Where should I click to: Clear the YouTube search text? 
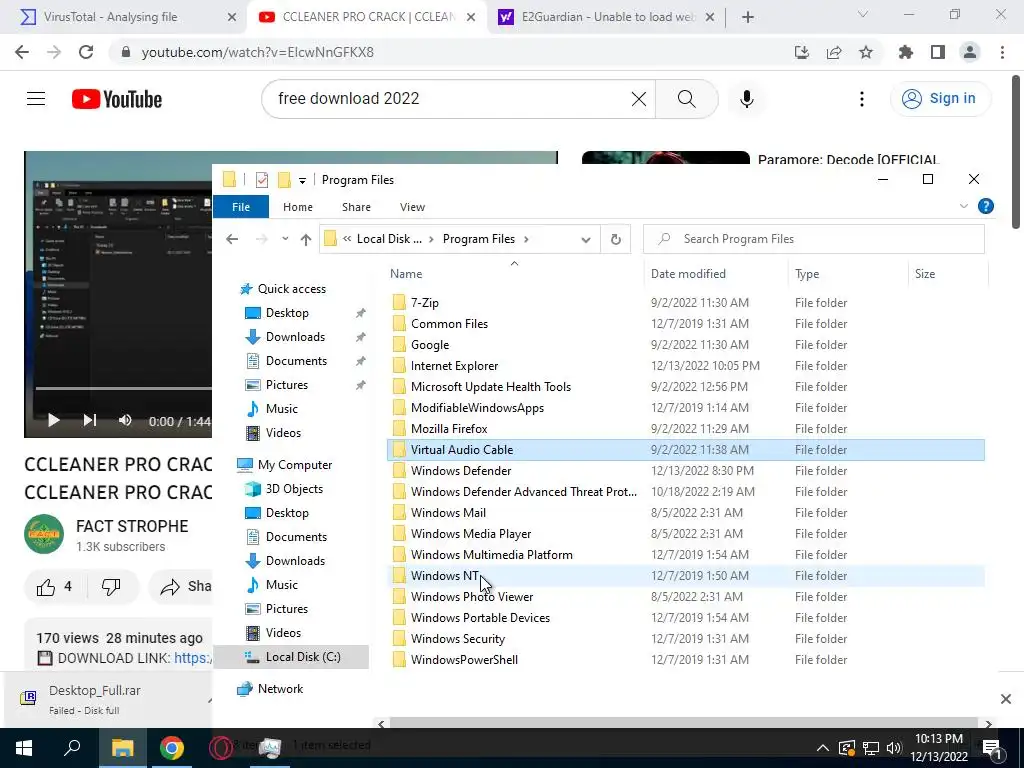[x=639, y=99]
